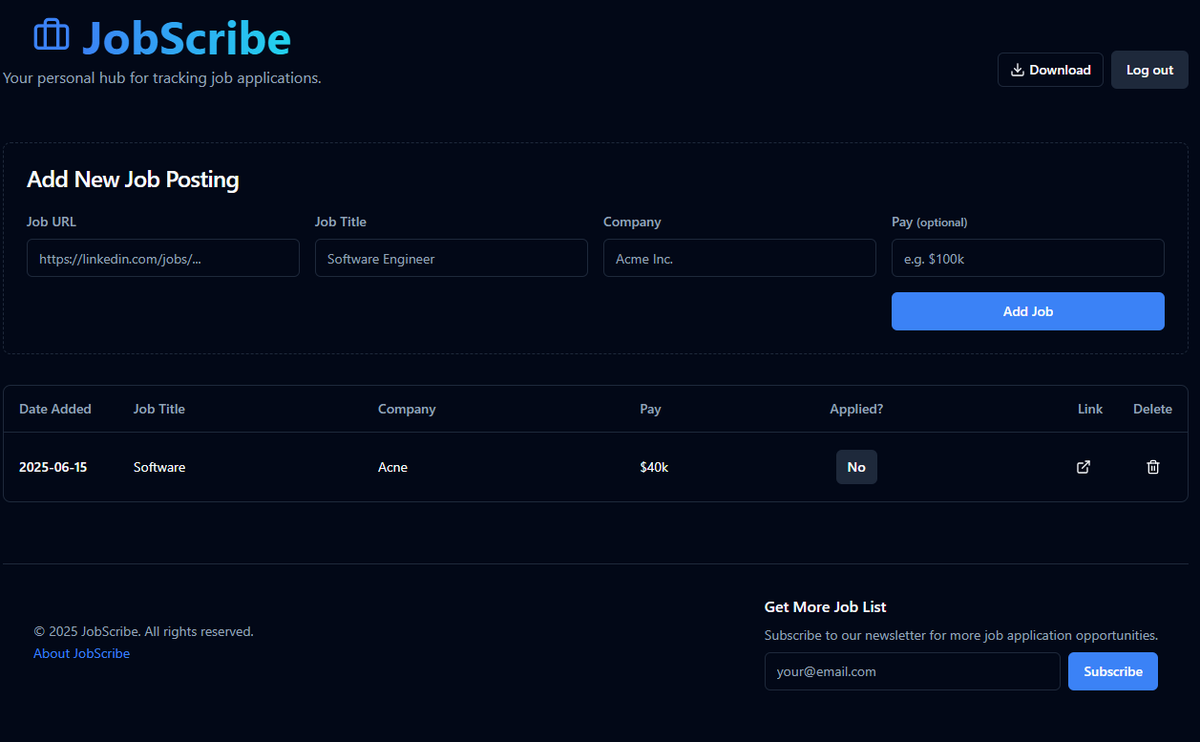This screenshot has height=742, width=1200.
Task: Click the 'Company' table column header
Action: tap(407, 409)
